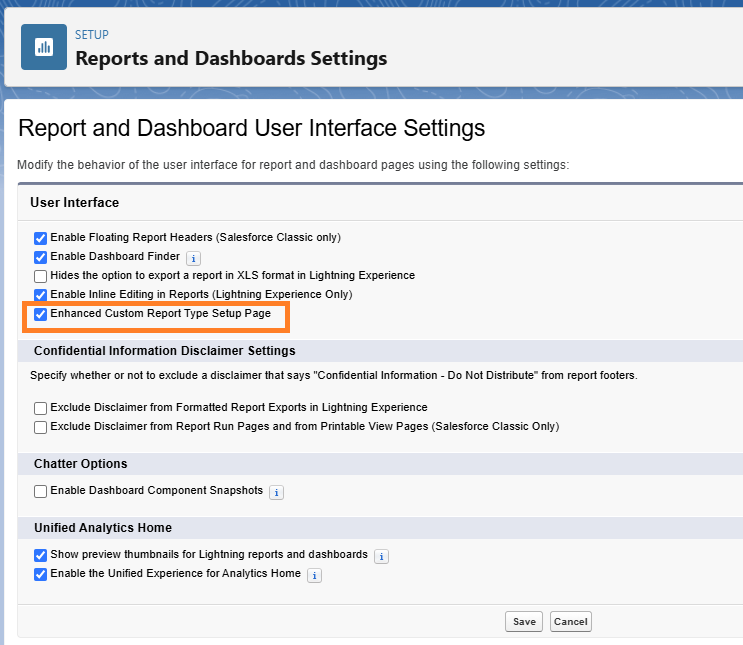The width and height of the screenshot is (743, 645).
Task: Click Confidential Information Disclaimer Settings heading
Action: pos(164,351)
